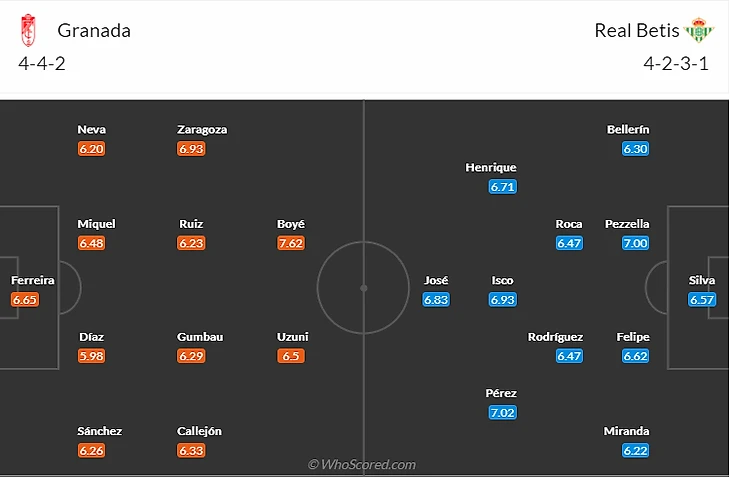730x477 pixels.
Task: Click Granada's 4-4-2 formation label
Action: click(42, 63)
